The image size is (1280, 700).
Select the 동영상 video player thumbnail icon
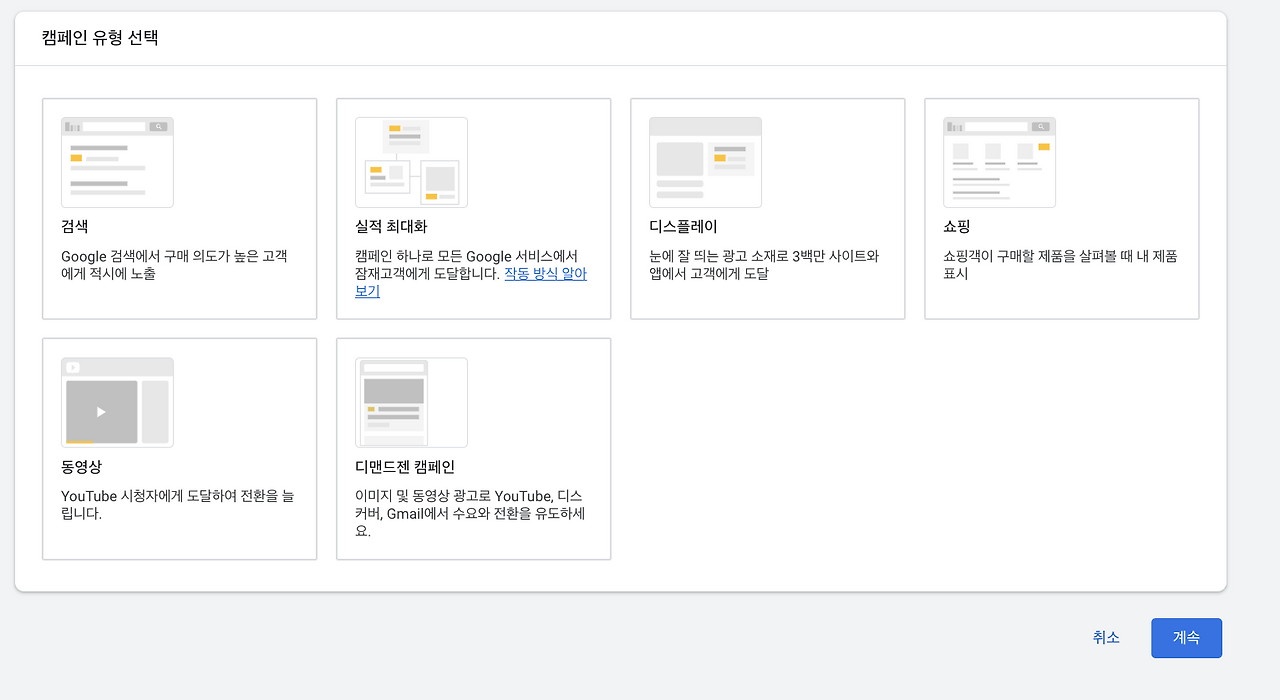[x=117, y=402]
